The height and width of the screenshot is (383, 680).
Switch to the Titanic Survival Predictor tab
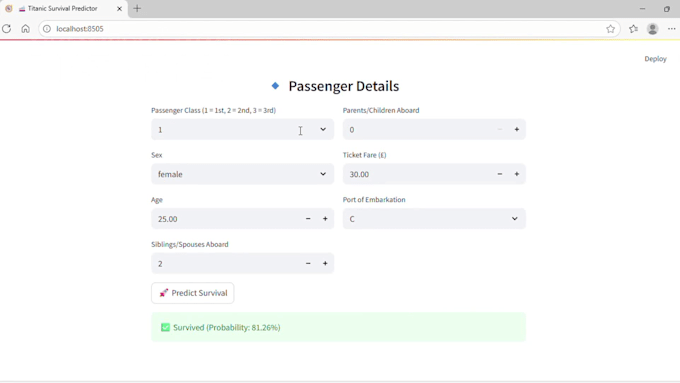point(64,9)
